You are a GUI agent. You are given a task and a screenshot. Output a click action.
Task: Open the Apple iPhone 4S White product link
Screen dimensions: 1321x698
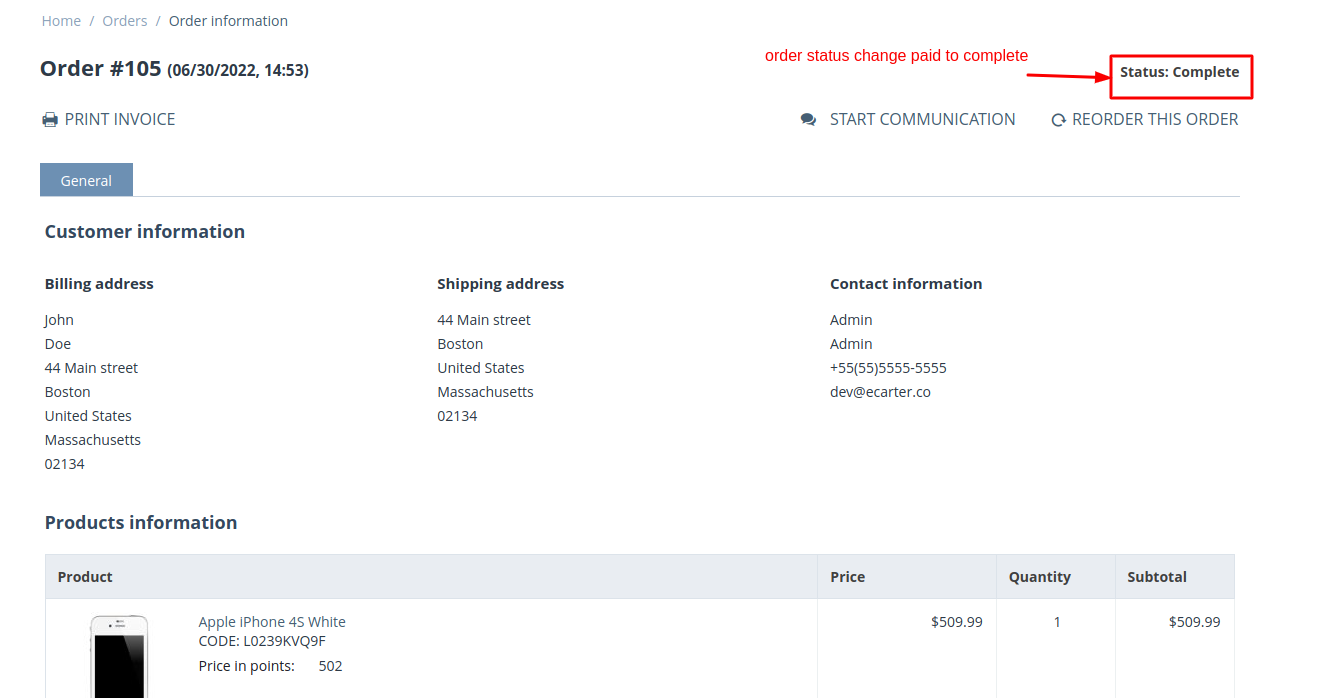coord(272,622)
